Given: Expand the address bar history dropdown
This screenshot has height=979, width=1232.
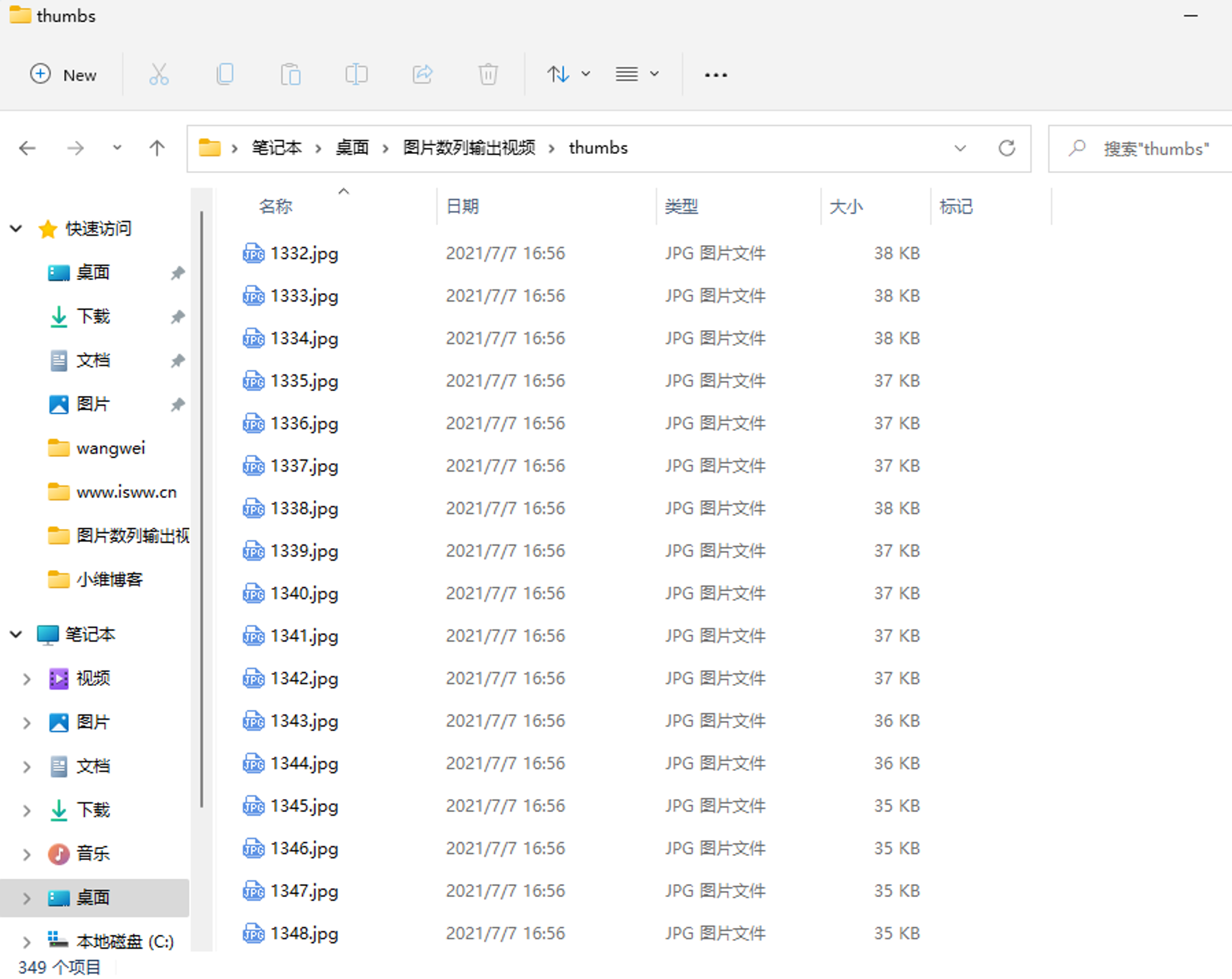Looking at the screenshot, I should [x=960, y=148].
